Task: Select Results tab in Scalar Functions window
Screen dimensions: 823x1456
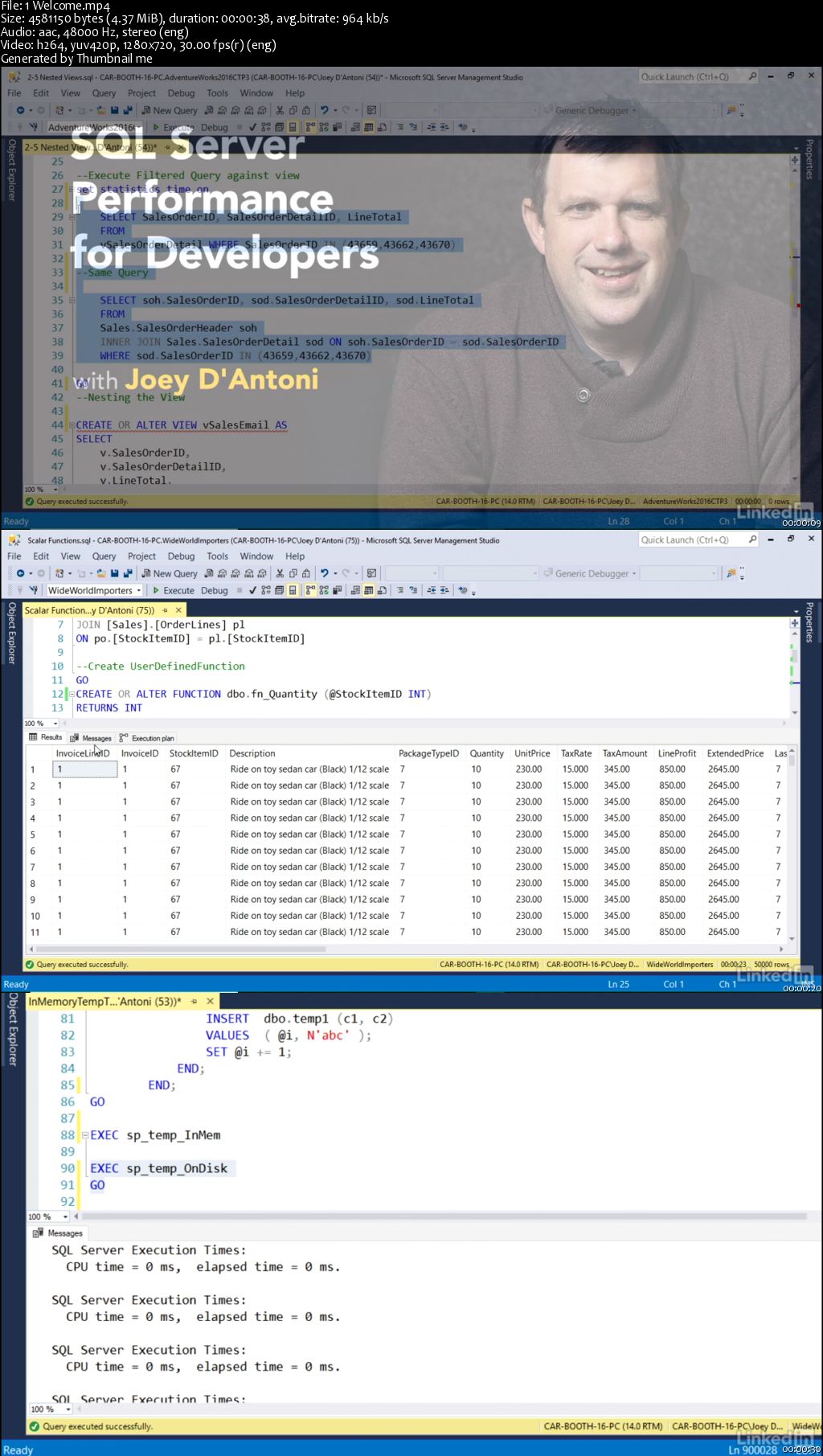Action: (x=46, y=737)
